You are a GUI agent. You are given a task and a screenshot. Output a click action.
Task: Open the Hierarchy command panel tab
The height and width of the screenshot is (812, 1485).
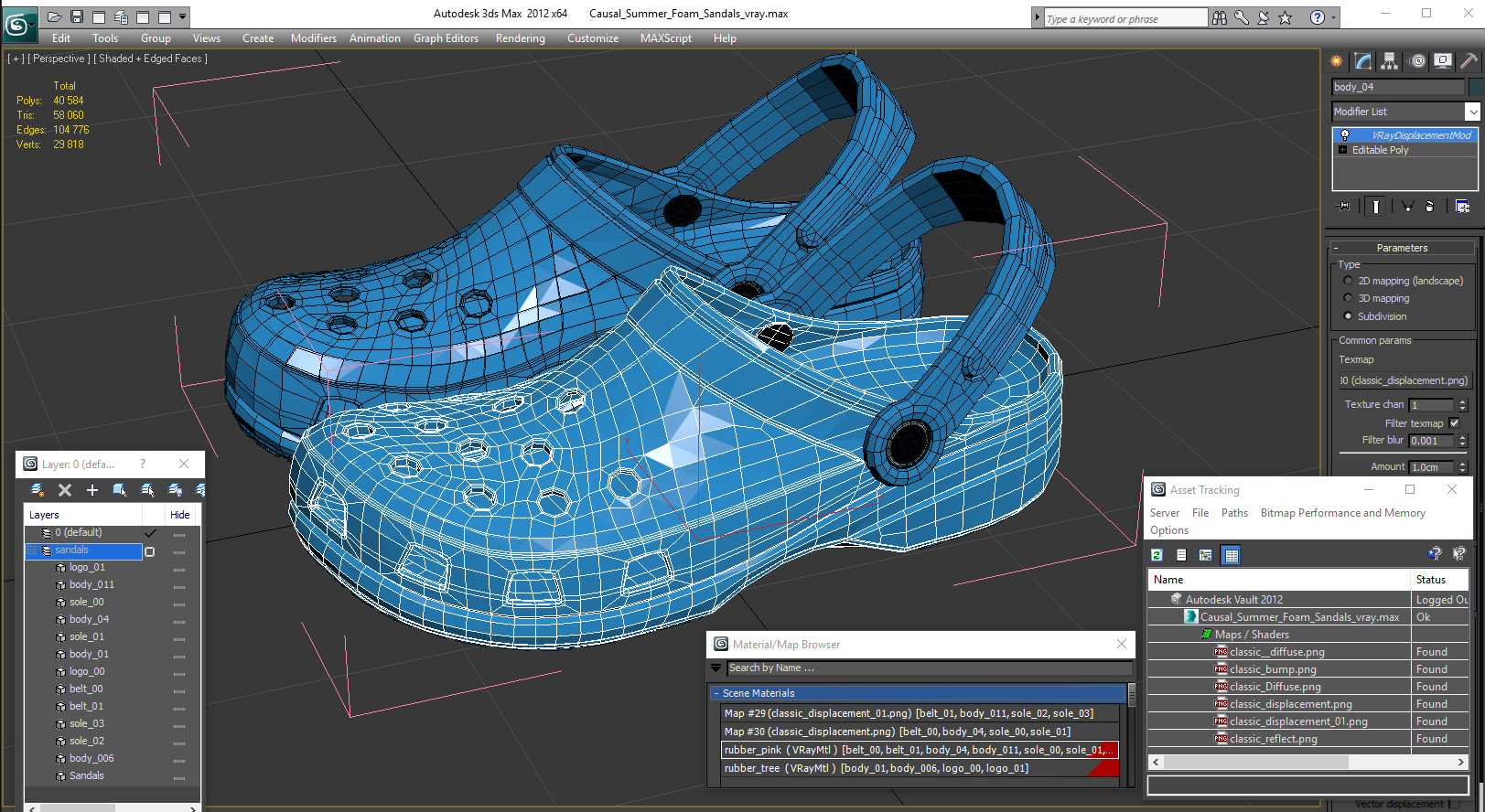tap(1390, 61)
